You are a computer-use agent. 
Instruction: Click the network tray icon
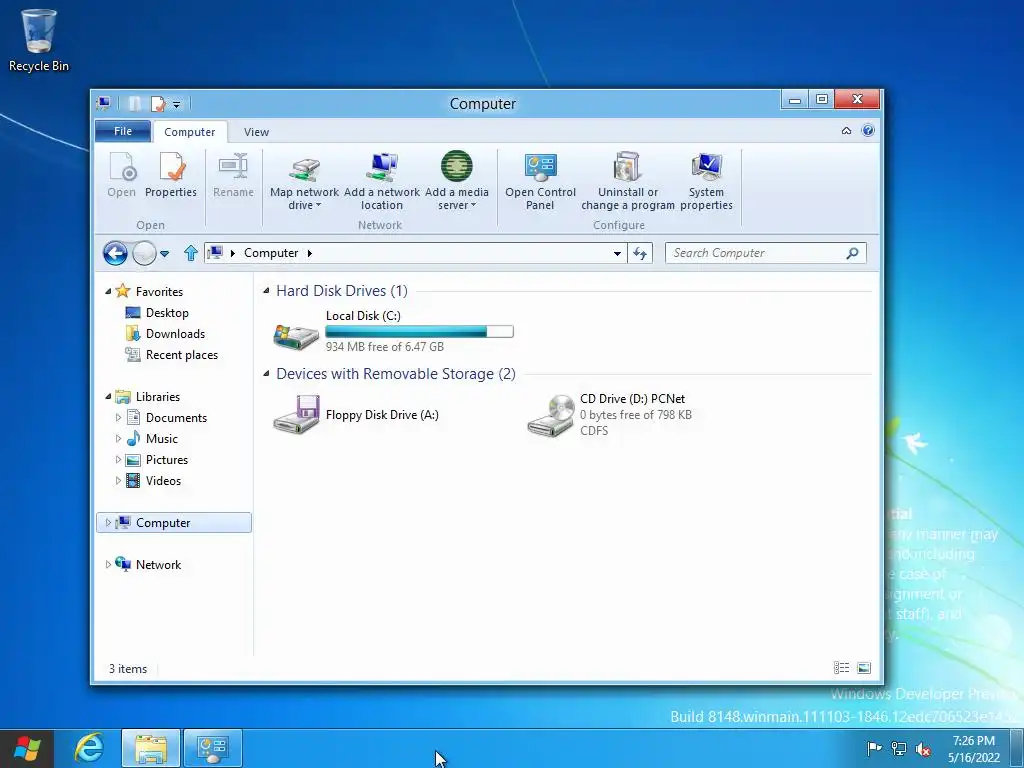899,748
